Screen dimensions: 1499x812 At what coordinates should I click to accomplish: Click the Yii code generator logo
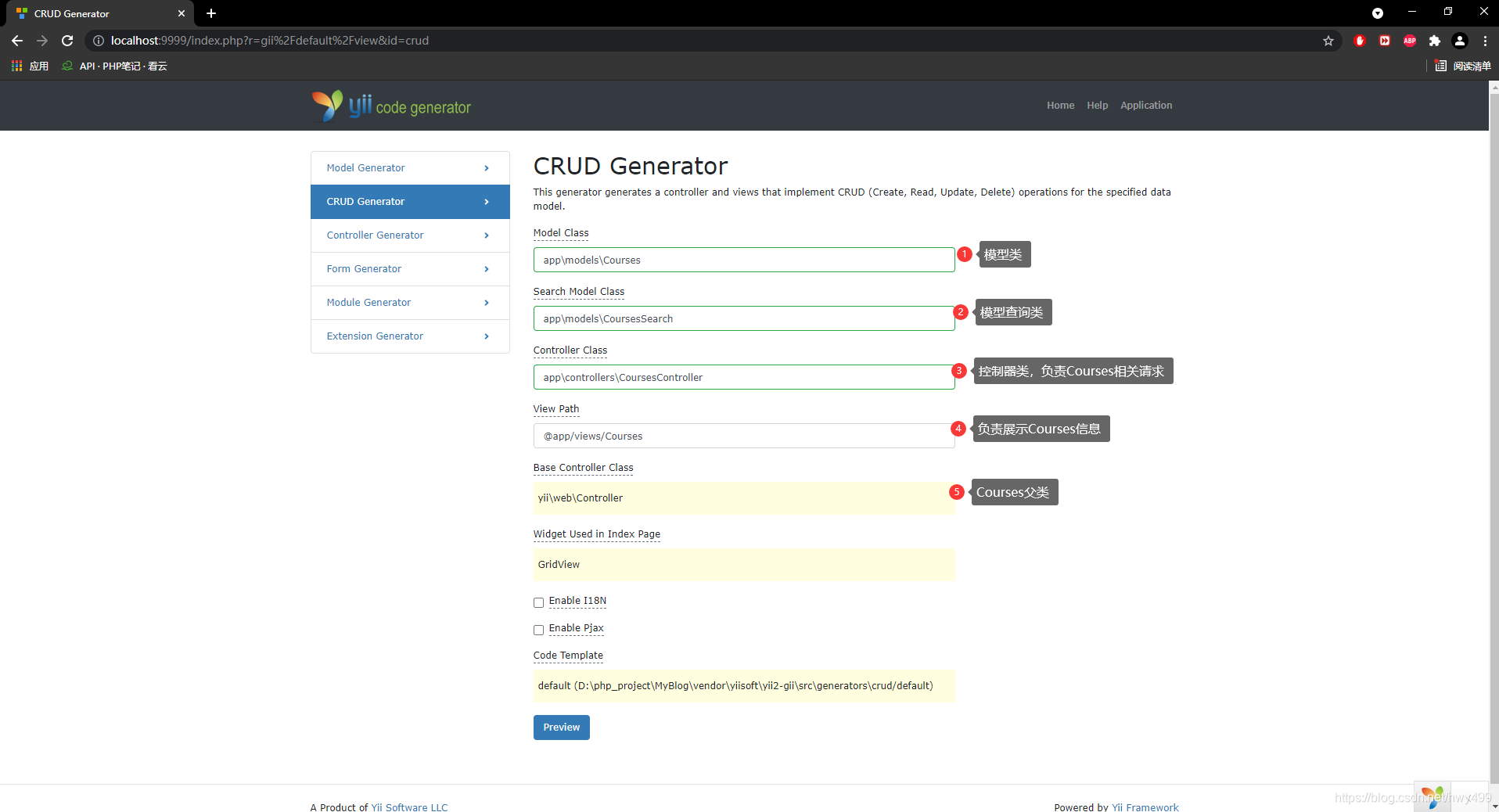point(391,106)
